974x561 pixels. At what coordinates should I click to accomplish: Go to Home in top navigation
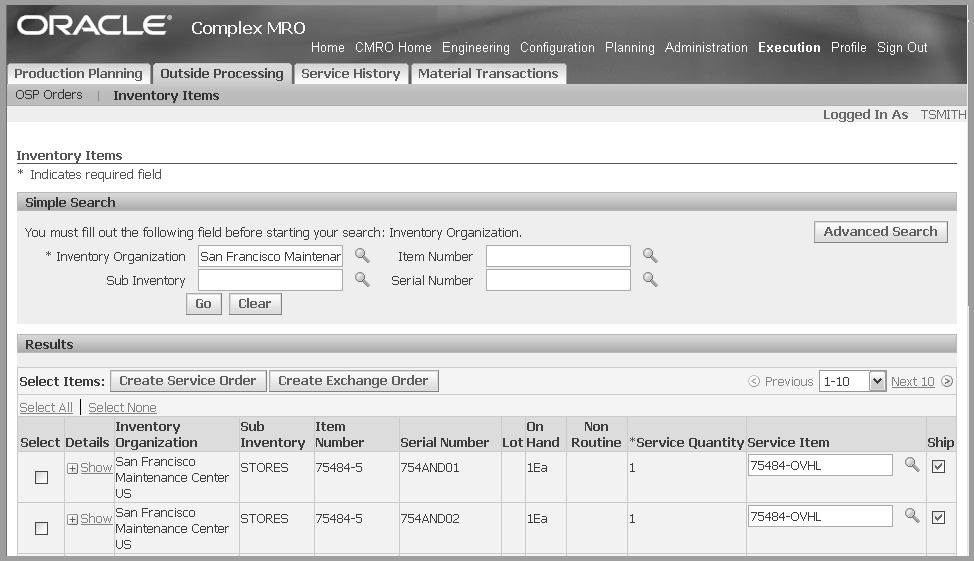click(327, 47)
